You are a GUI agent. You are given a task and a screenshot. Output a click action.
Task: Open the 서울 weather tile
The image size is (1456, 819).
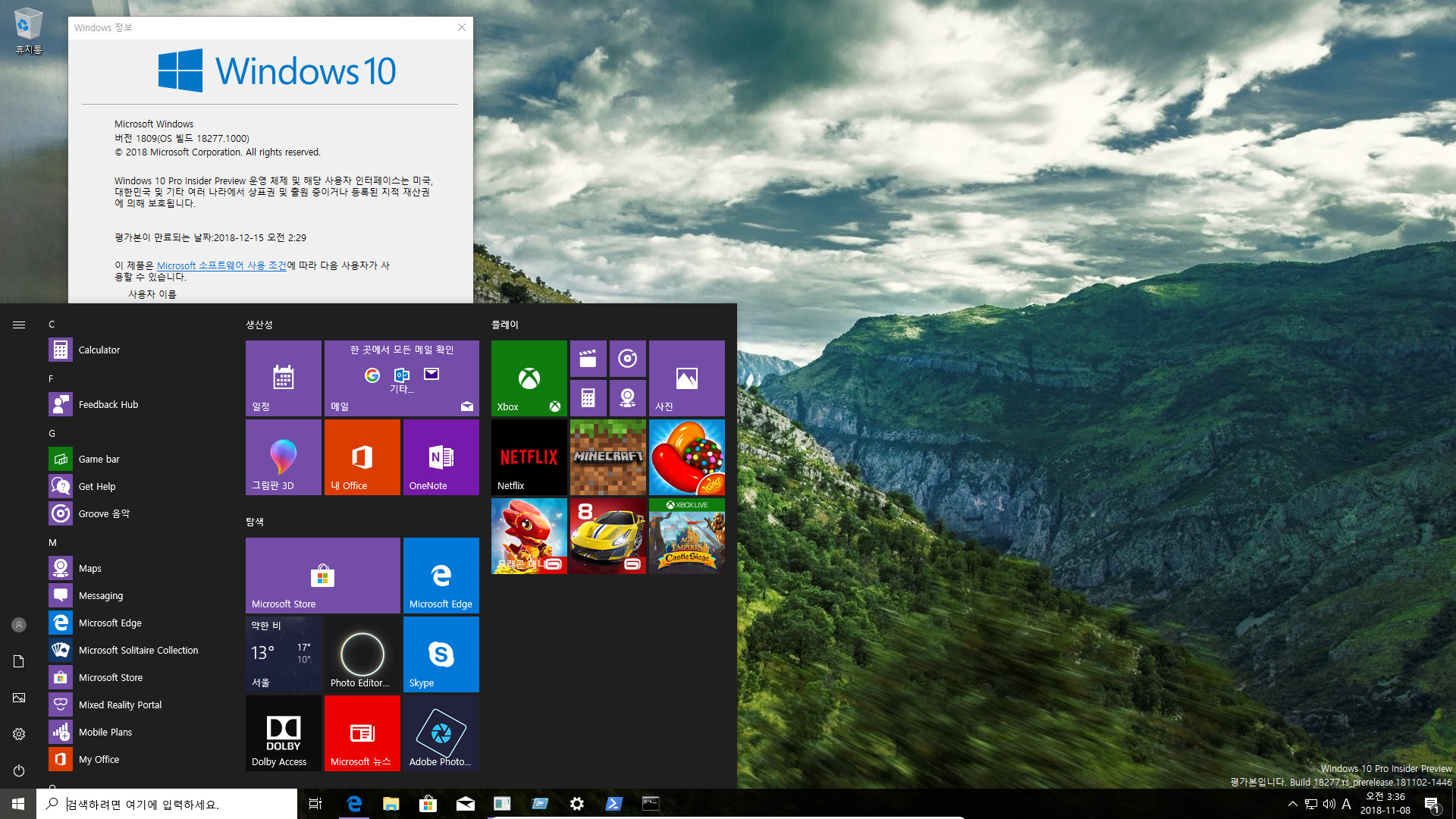click(x=284, y=654)
